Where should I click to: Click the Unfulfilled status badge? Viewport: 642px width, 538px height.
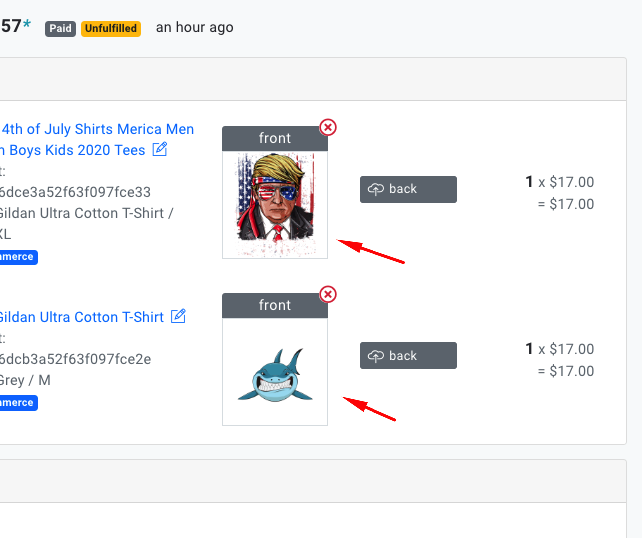pyautogui.click(x=111, y=29)
